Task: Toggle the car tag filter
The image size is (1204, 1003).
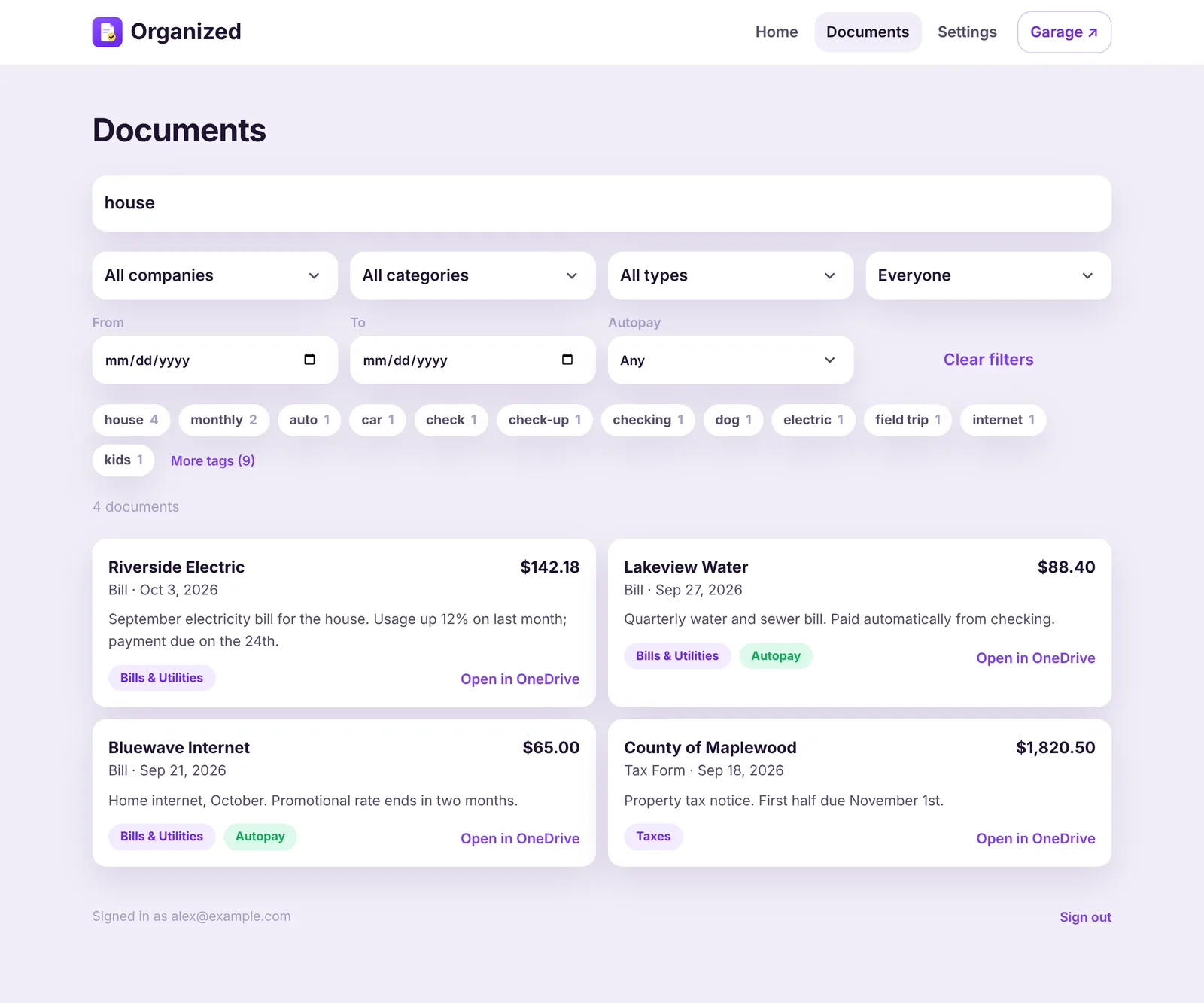Action: (378, 420)
